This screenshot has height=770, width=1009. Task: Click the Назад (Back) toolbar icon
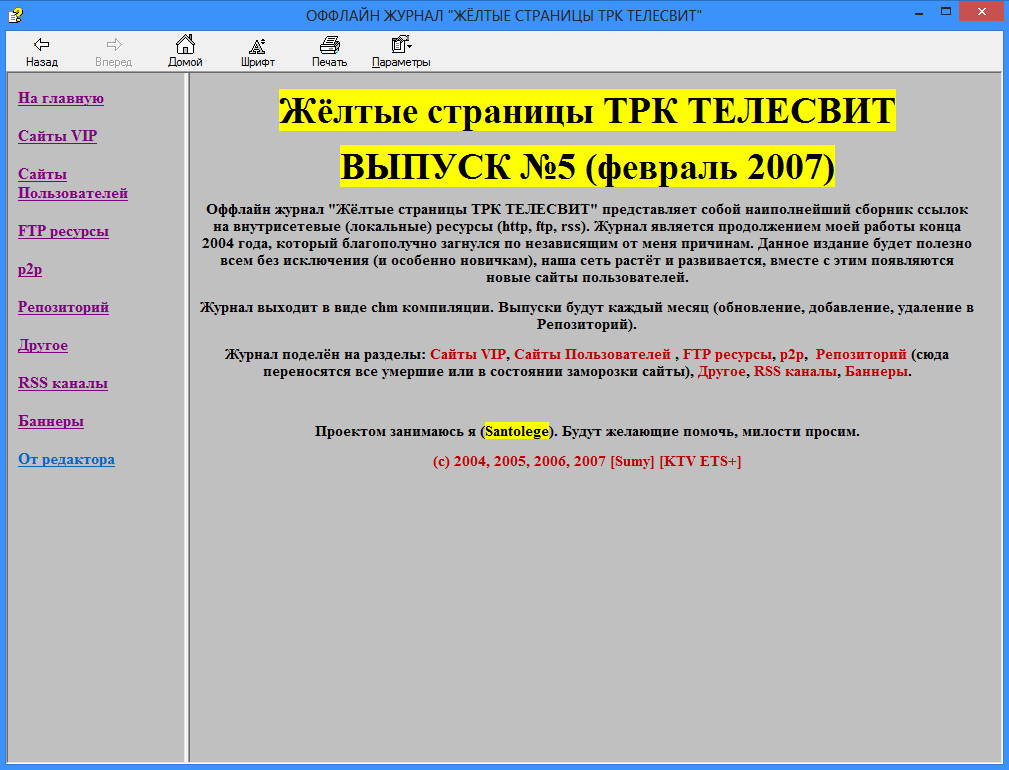41,51
